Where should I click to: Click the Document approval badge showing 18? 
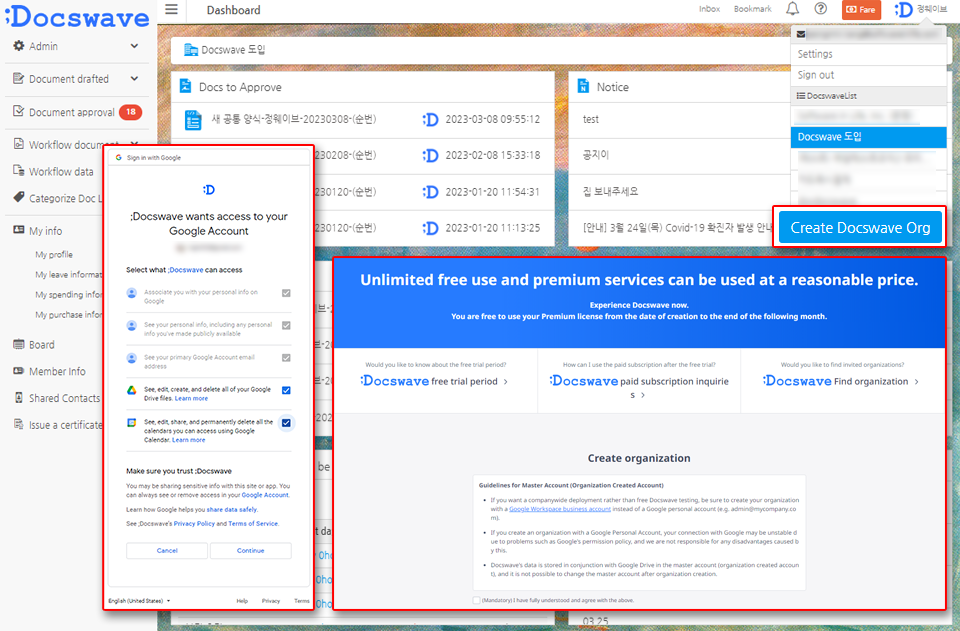(130, 112)
